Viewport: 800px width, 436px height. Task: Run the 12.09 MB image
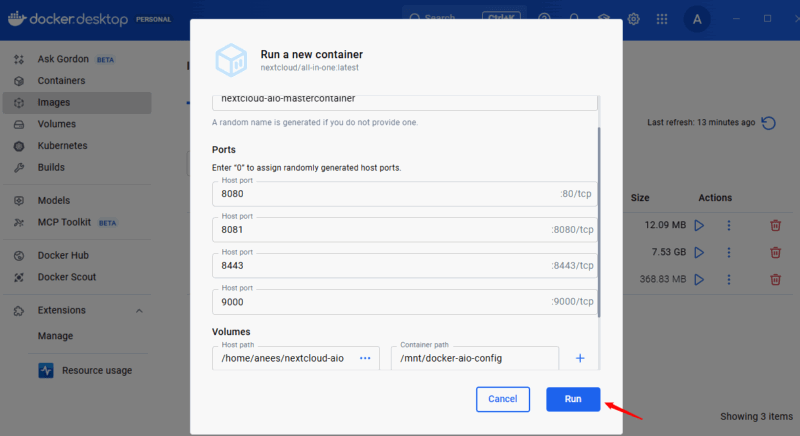click(x=699, y=225)
